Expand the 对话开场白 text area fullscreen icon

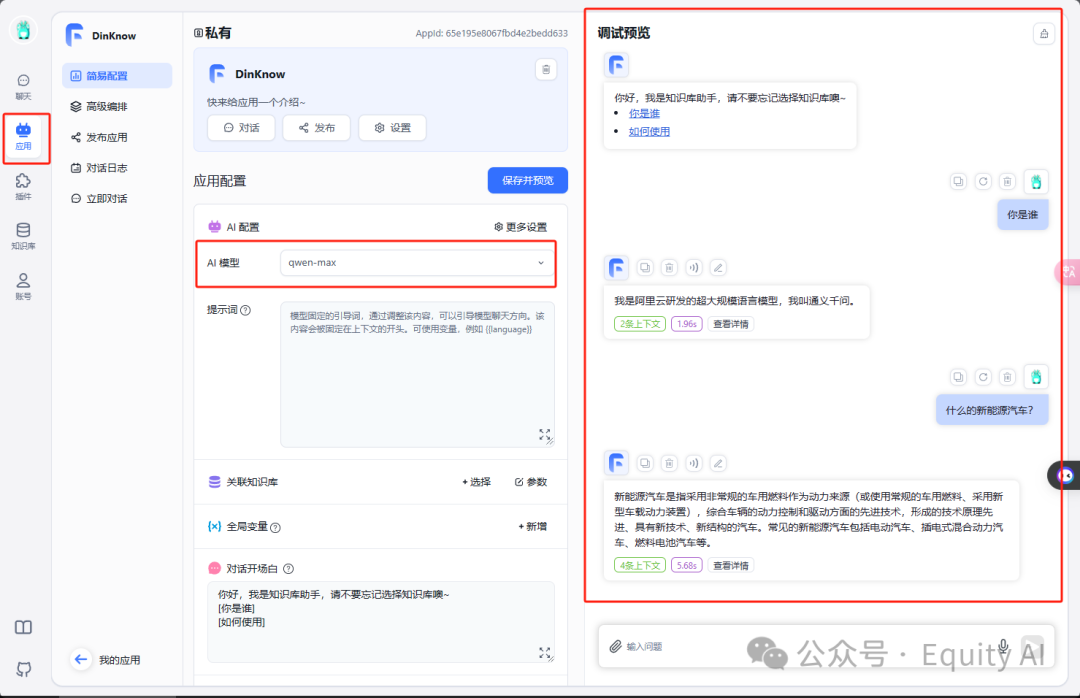[545, 653]
